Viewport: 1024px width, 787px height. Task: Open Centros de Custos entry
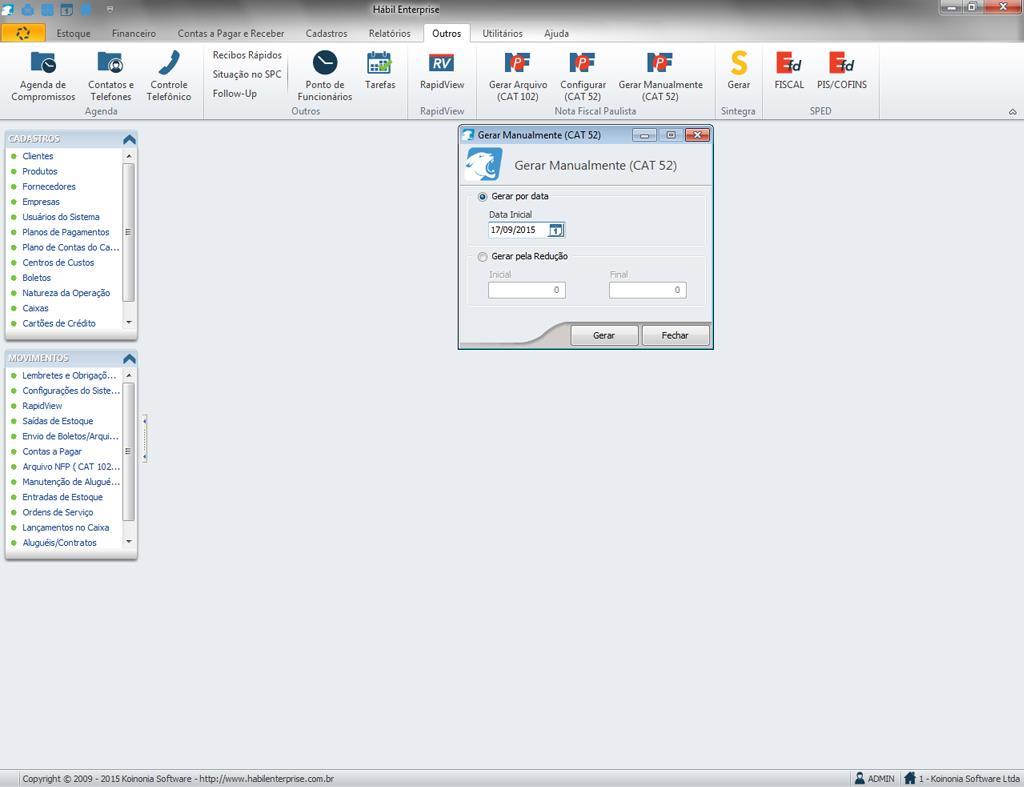pos(58,263)
